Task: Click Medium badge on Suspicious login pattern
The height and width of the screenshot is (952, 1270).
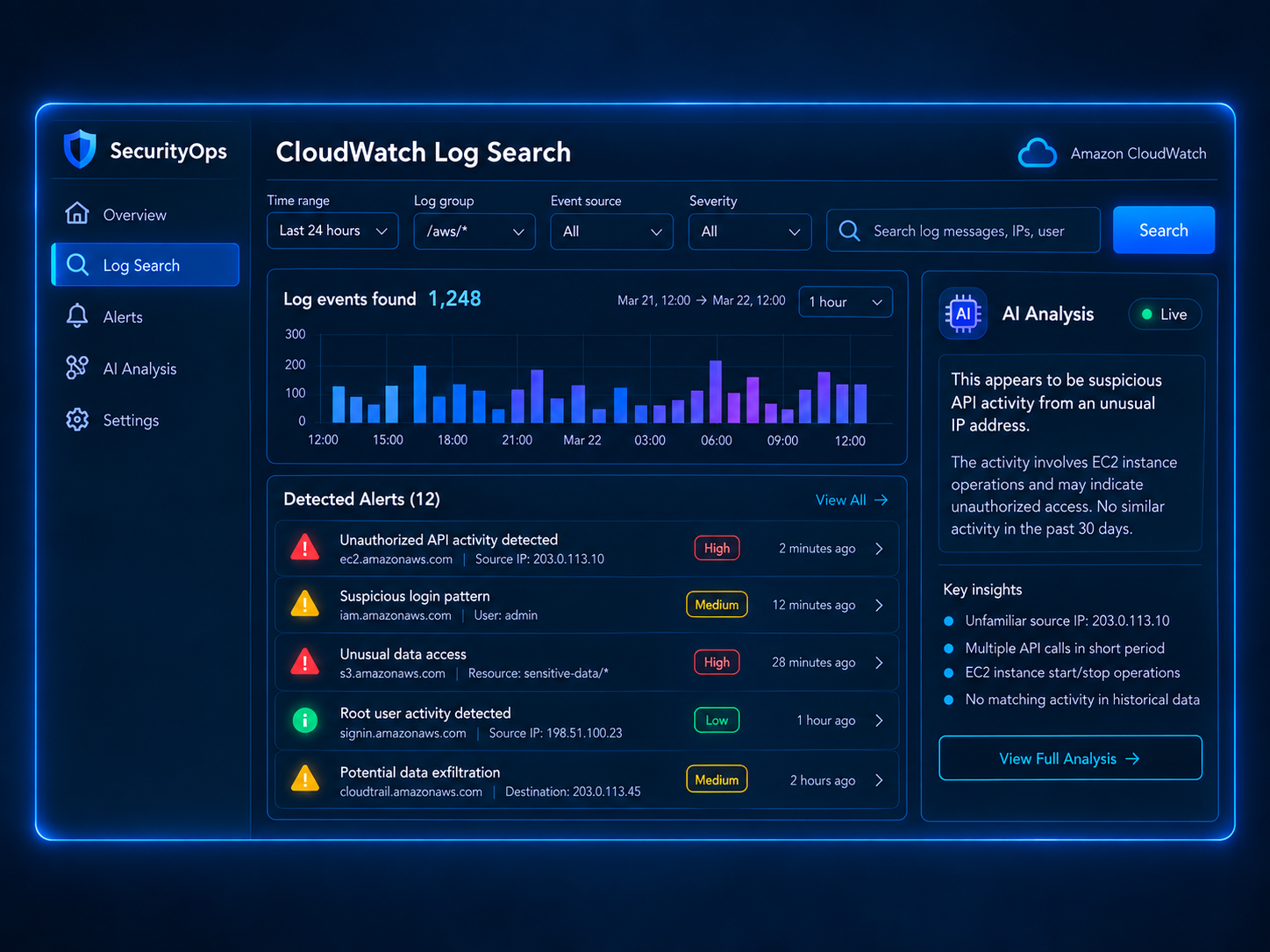Action: (x=717, y=605)
